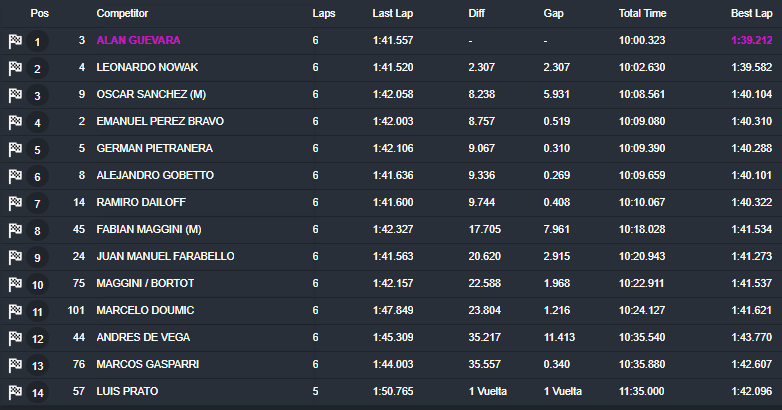Image resolution: width=782 pixels, height=410 pixels.
Task: Click flag icon in Luis Prato row
Action: coord(15,392)
